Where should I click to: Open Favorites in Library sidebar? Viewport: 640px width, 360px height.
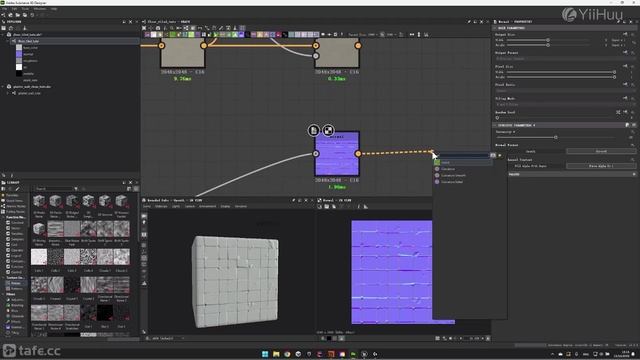click(12, 196)
